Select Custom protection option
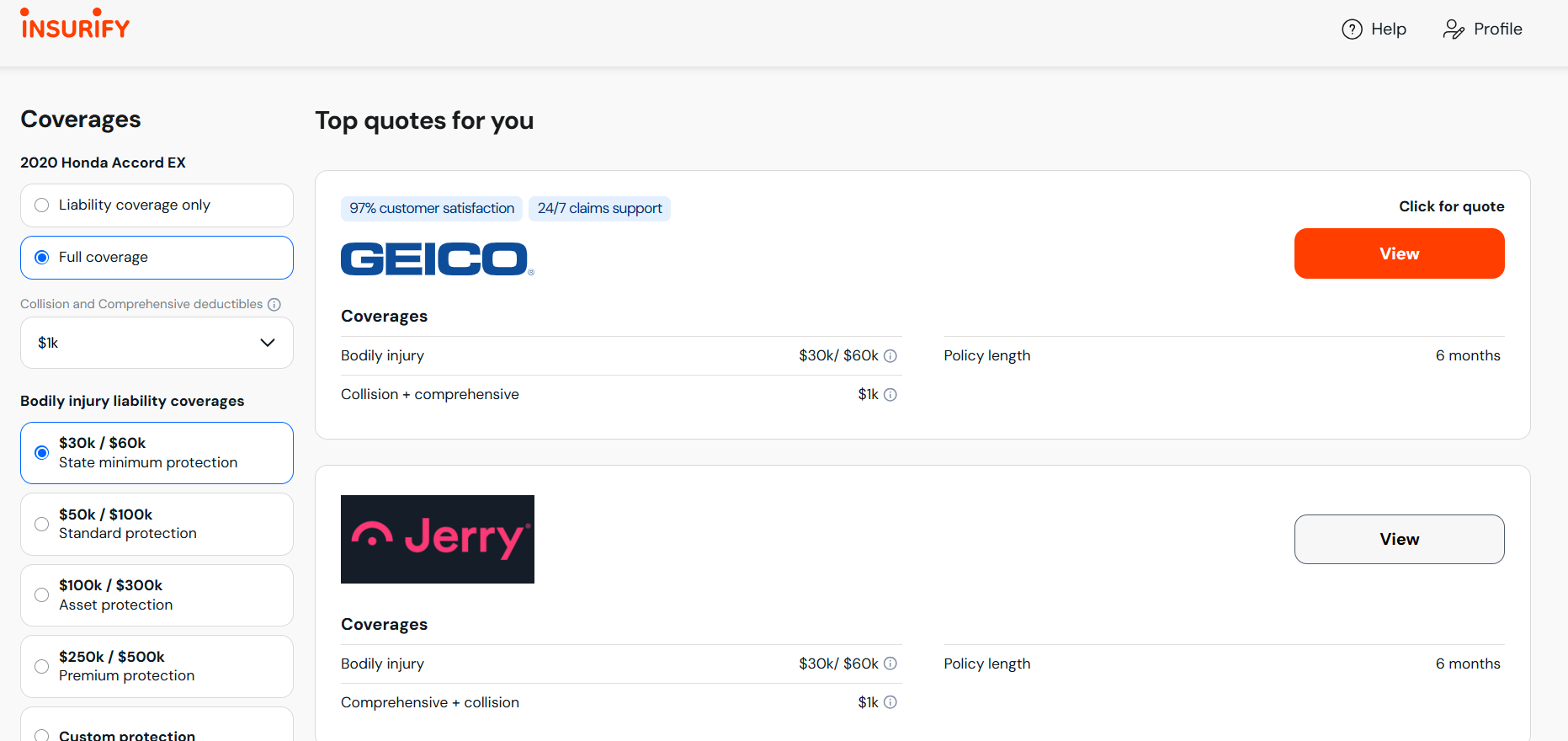 tap(42, 735)
